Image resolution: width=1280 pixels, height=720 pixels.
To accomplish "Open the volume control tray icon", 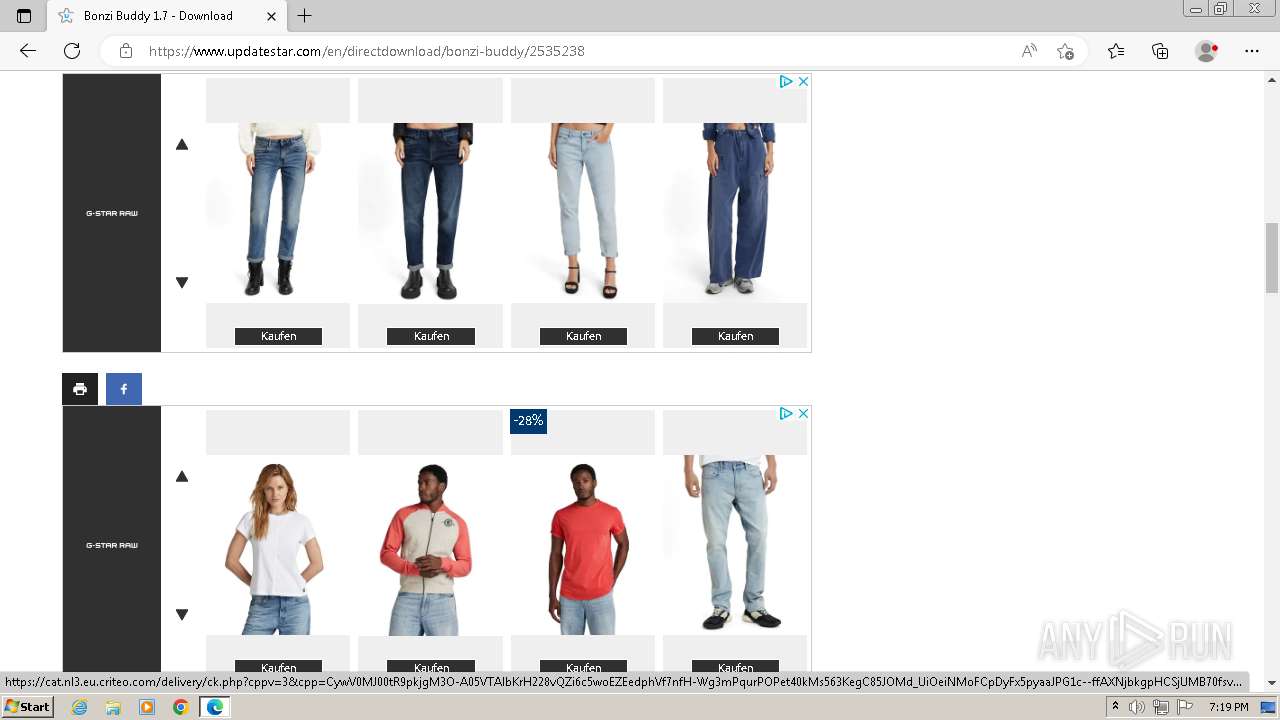I will [1137, 707].
